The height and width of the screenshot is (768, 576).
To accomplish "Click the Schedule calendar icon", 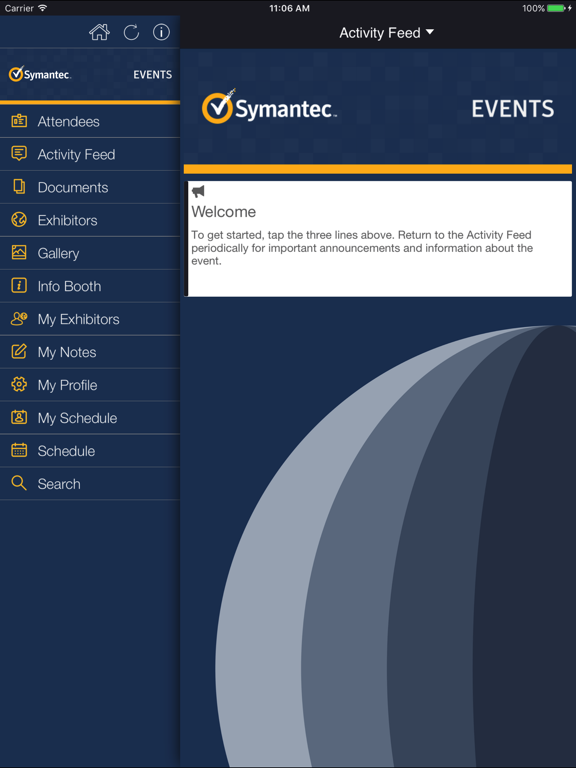I will tap(19, 450).
